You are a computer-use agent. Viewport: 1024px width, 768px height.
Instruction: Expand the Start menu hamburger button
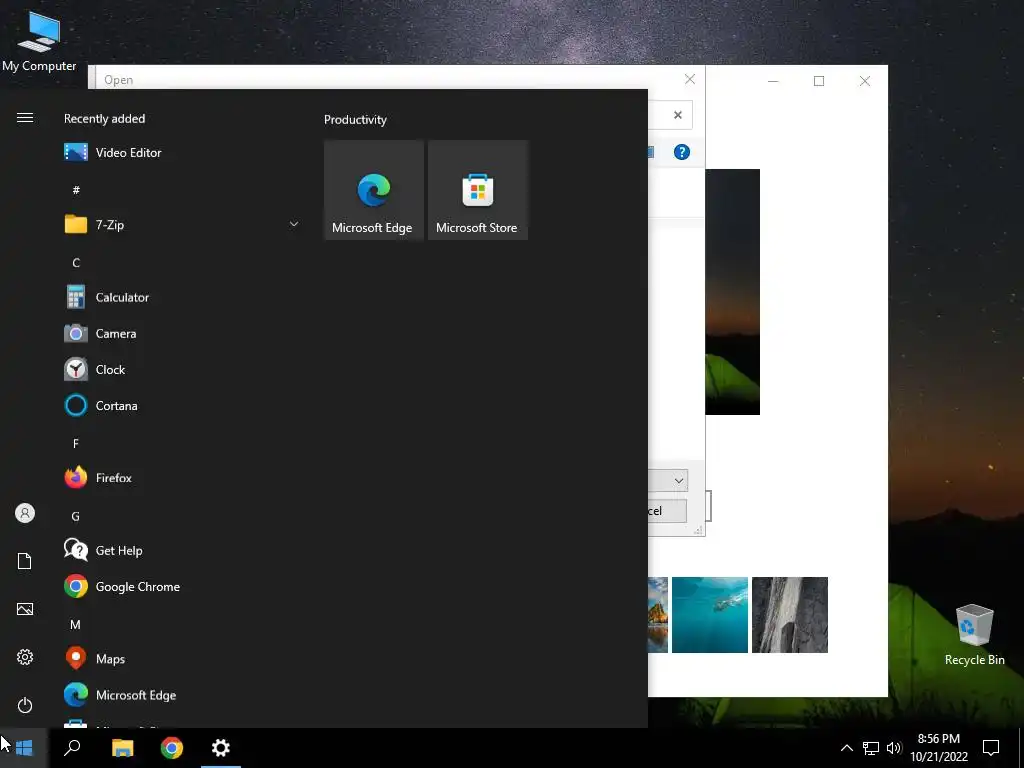[25, 118]
